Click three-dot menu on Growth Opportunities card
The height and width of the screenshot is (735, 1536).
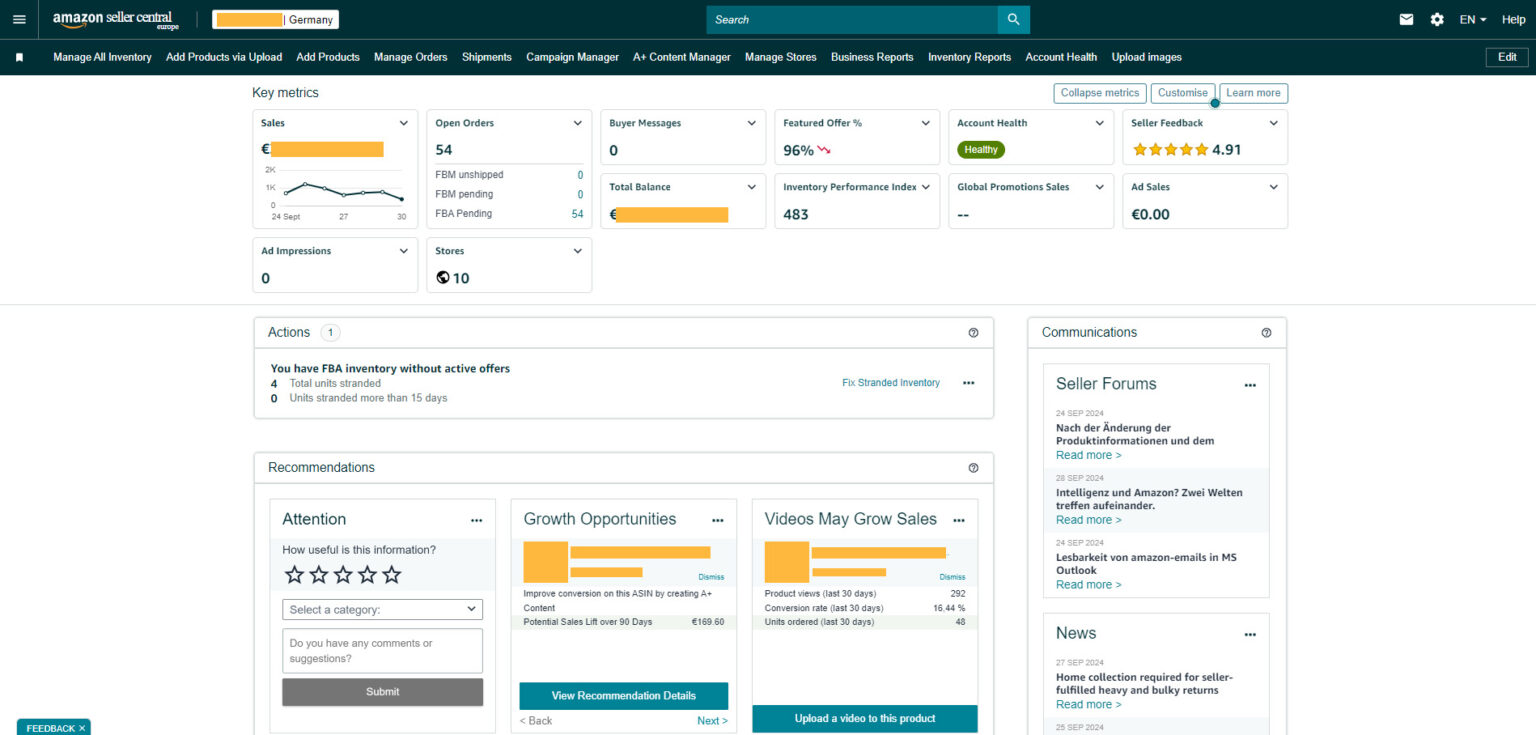tap(717, 520)
